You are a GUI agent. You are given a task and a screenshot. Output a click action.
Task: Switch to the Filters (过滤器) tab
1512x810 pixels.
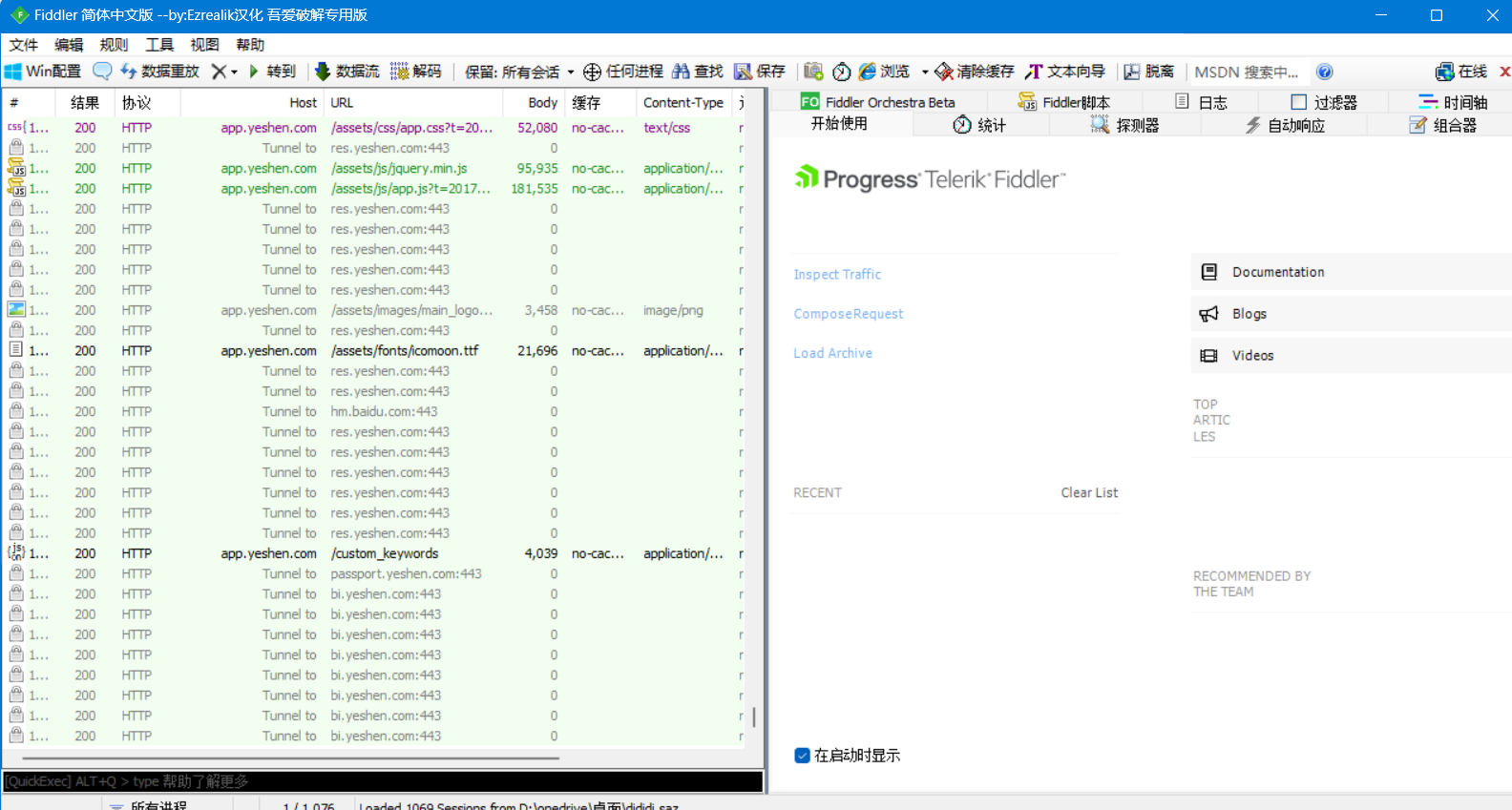(x=1324, y=102)
